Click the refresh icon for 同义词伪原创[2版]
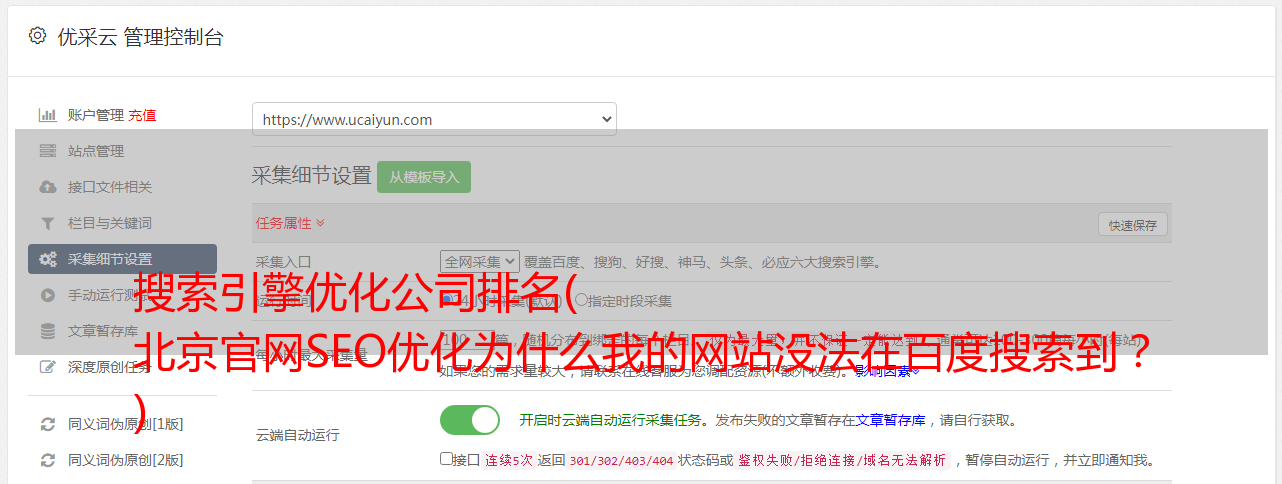Viewport: 1282px width, 484px height. (47, 460)
